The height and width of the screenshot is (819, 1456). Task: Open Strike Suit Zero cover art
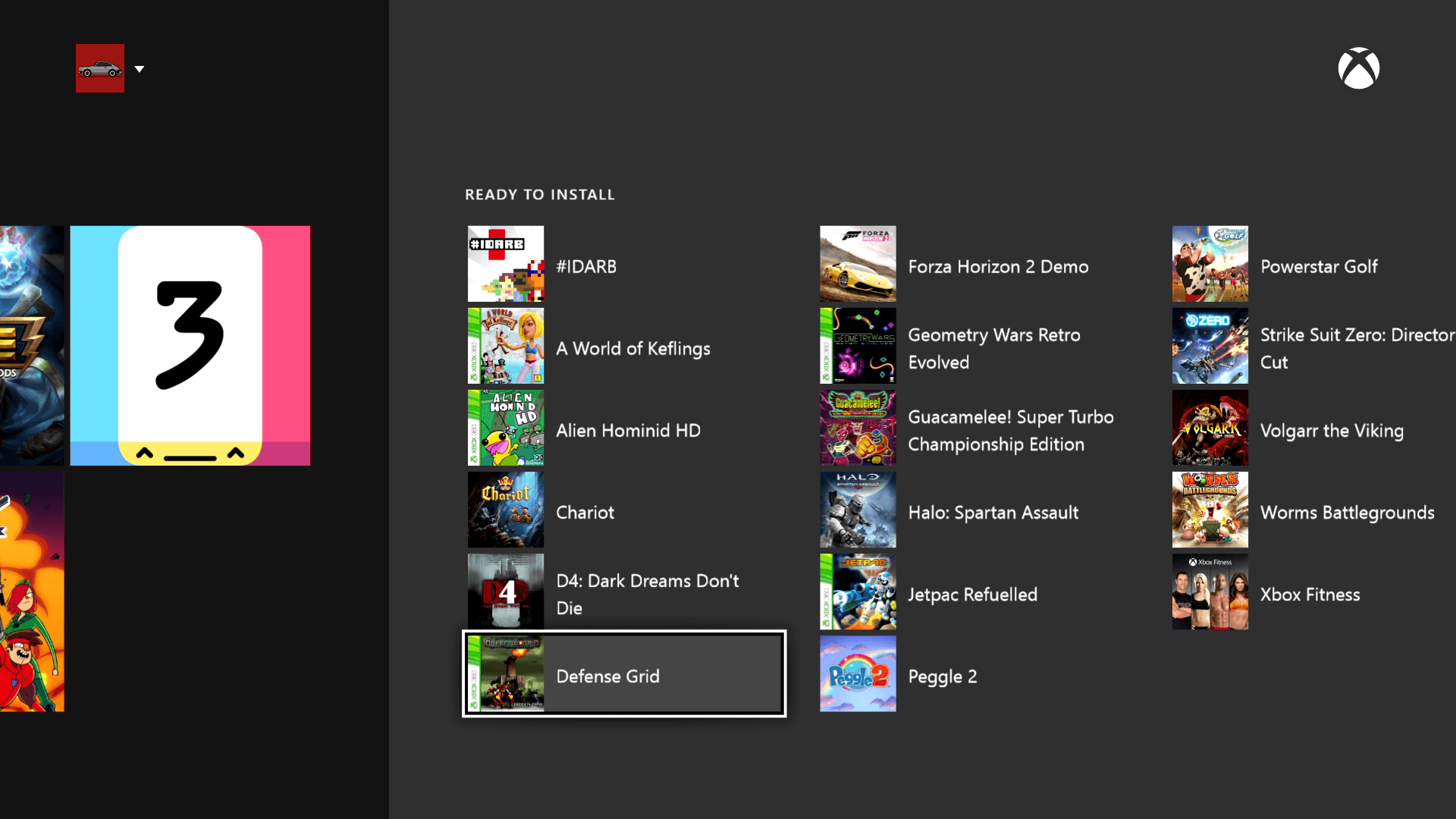pyautogui.click(x=1210, y=346)
